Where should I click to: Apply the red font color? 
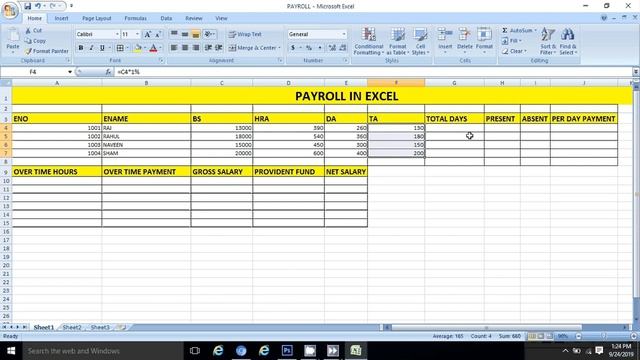click(x=153, y=48)
